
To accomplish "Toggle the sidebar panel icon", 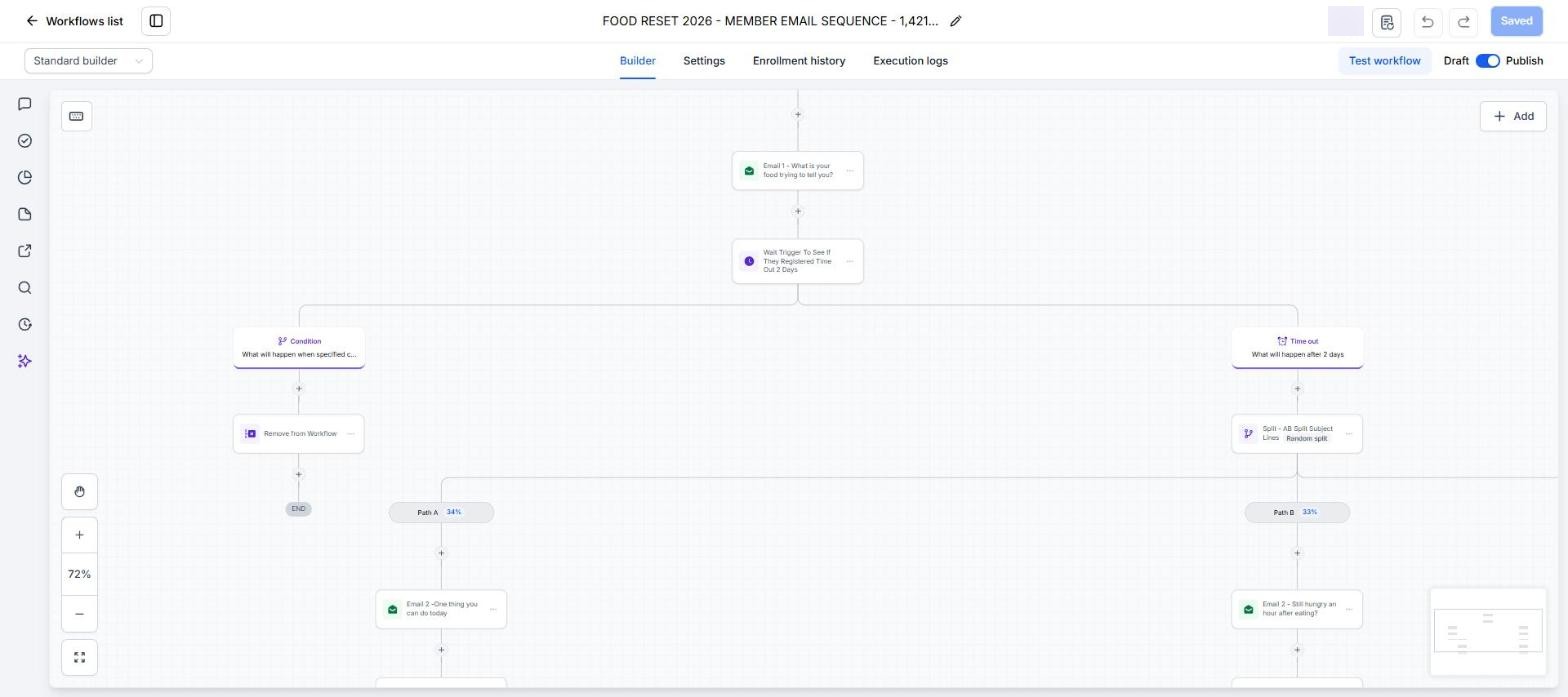I will 156,21.
